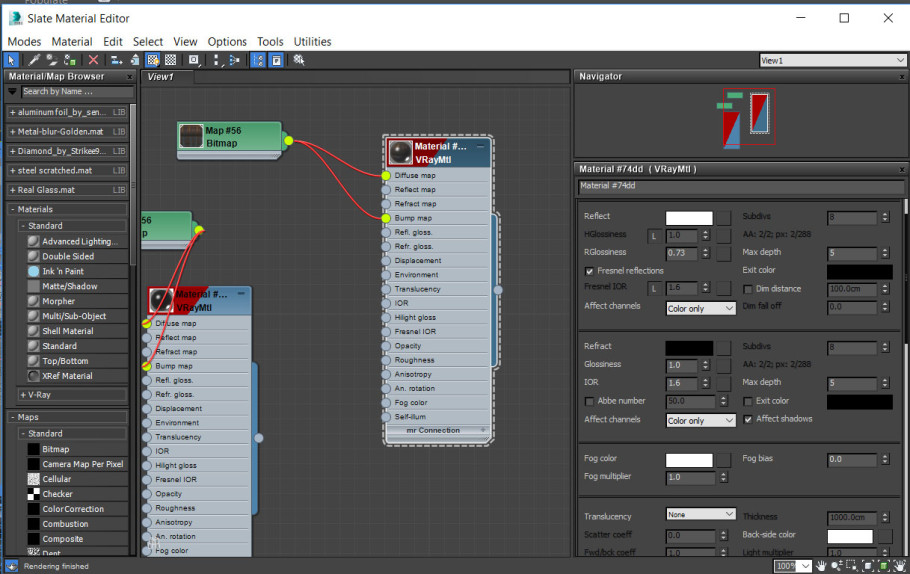Click Lay Out All vertical icon
Screen dimensions: 910x574
coord(216,60)
